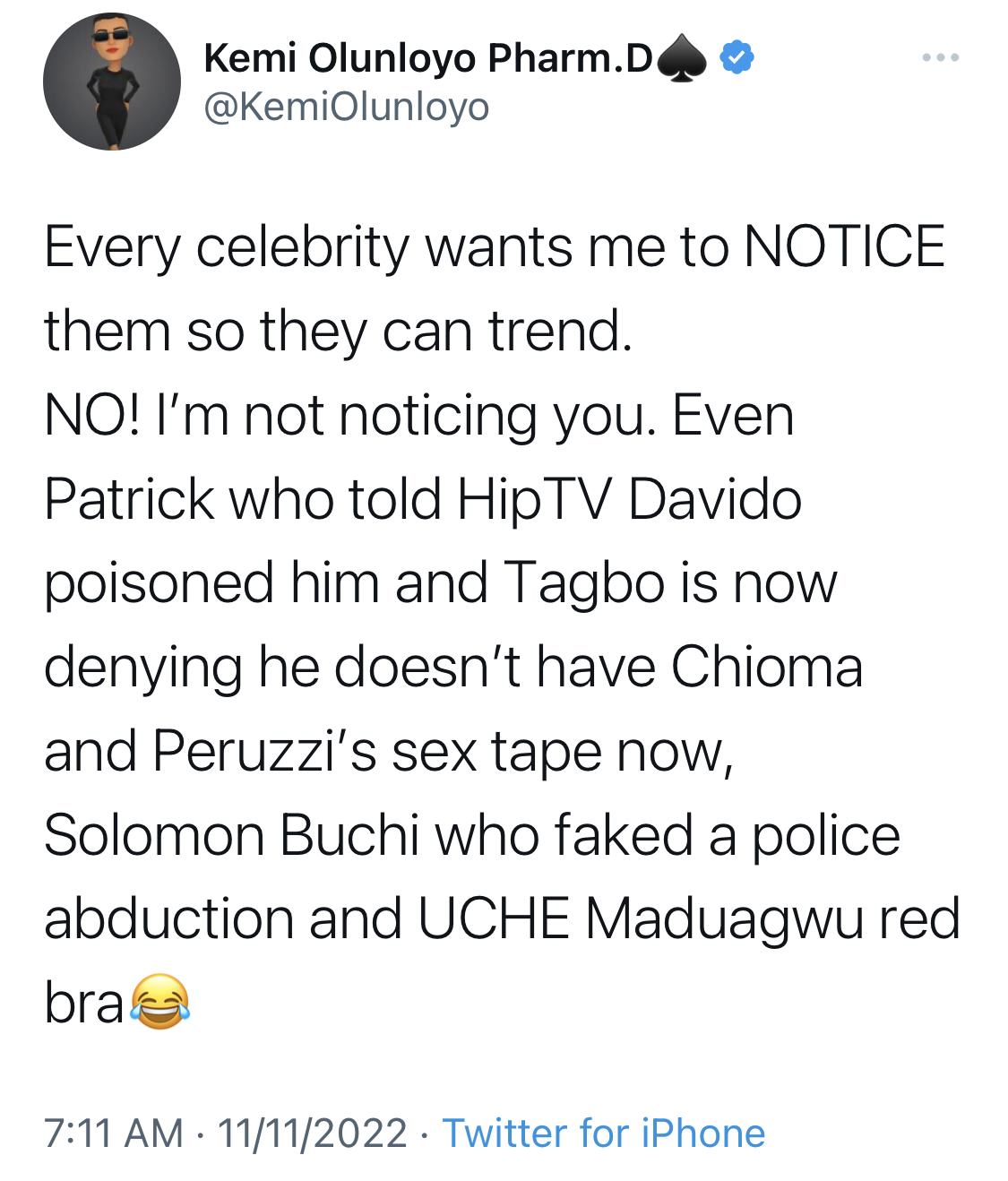This screenshot has width=1008, height=1181.
Task: Click 'Solomon Buchi' in the tweet text
Action: point(232,835)
